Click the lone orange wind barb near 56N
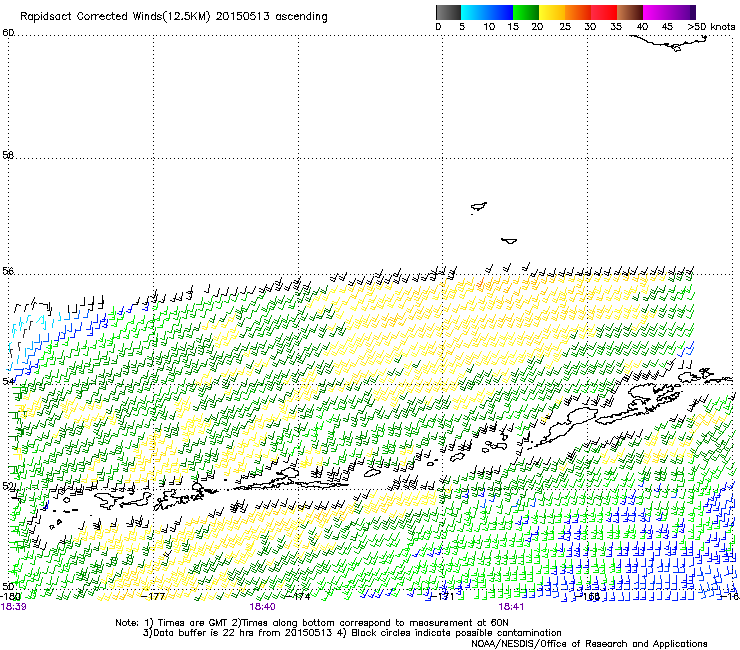 coord(480,283)
